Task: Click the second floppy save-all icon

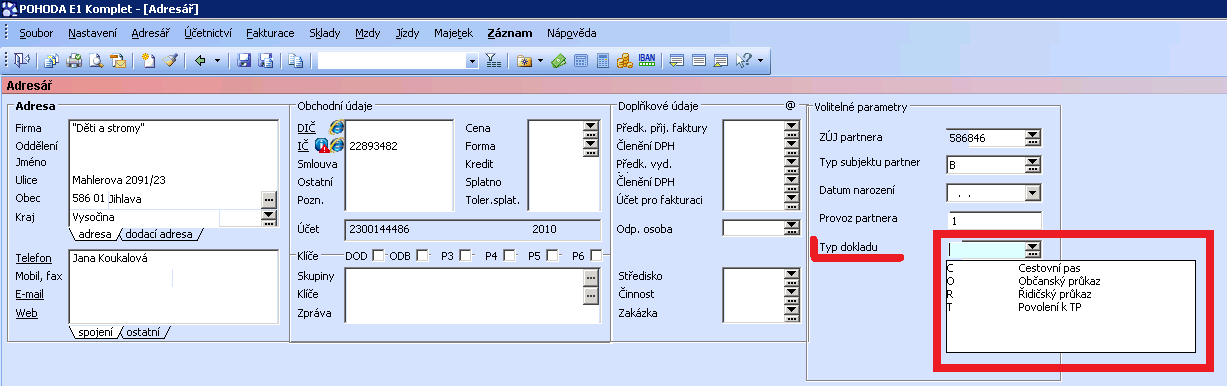Action: [x=265, y=61]
